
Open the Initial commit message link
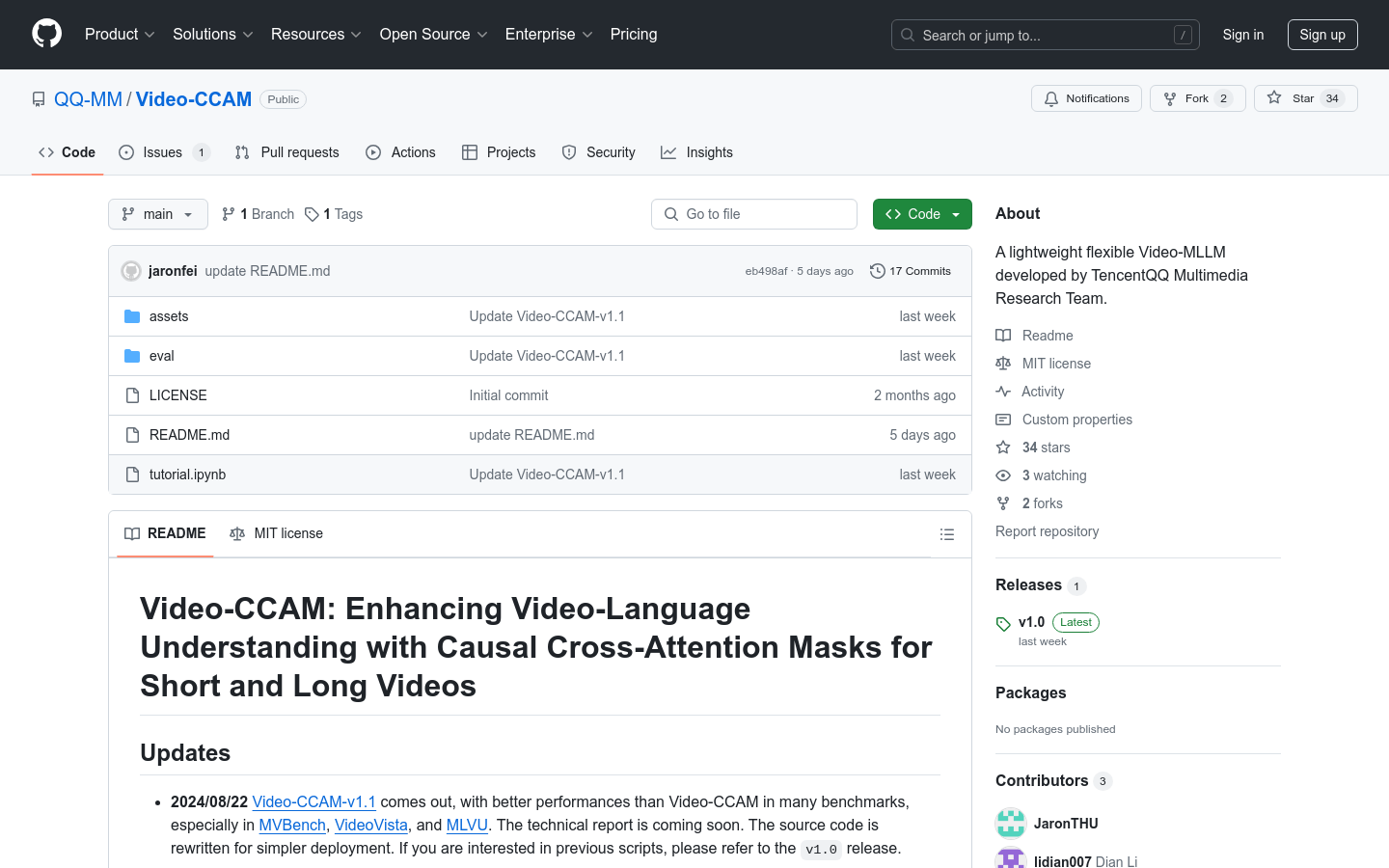508,395
